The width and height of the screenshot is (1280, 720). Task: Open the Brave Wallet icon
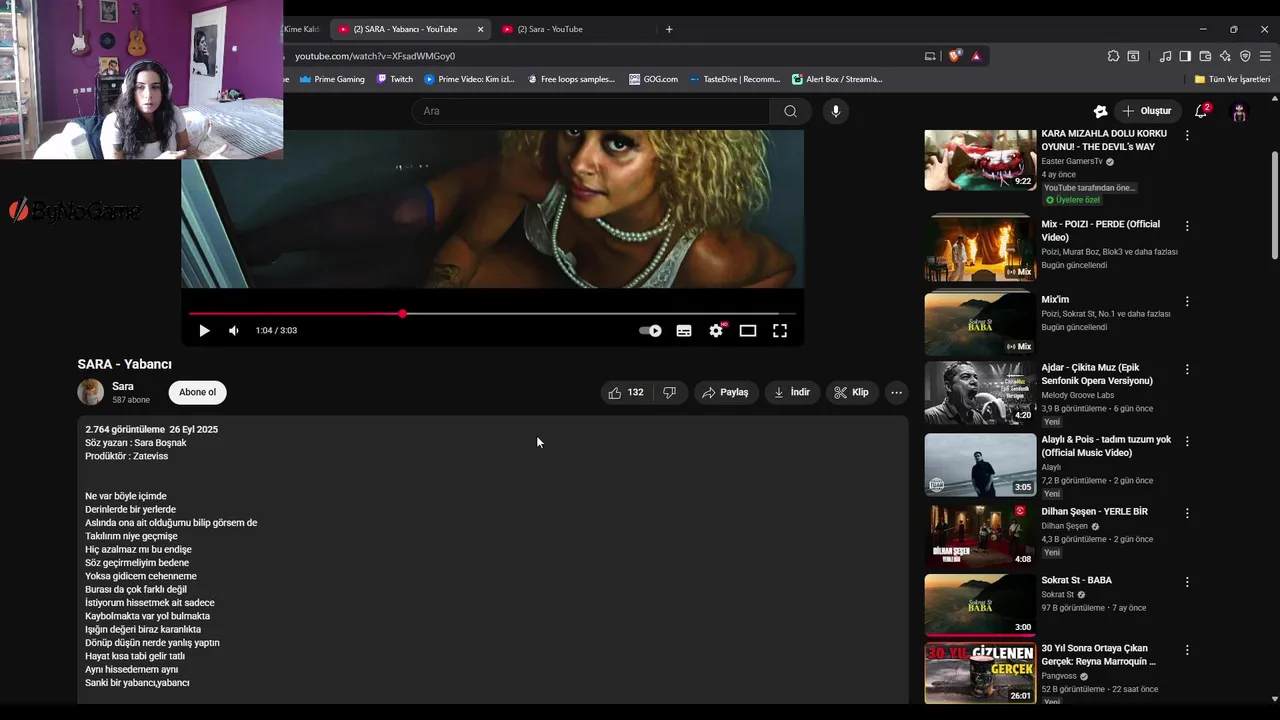(1205, 56)
